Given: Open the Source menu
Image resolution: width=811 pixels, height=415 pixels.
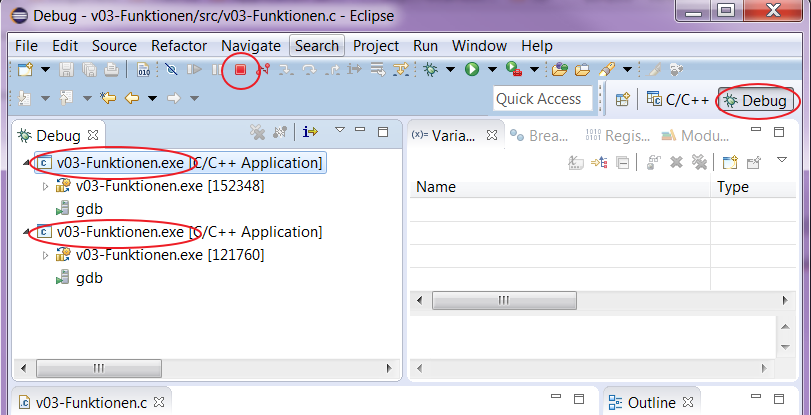Looking at the screenshot, I should (x=114, y=46).
